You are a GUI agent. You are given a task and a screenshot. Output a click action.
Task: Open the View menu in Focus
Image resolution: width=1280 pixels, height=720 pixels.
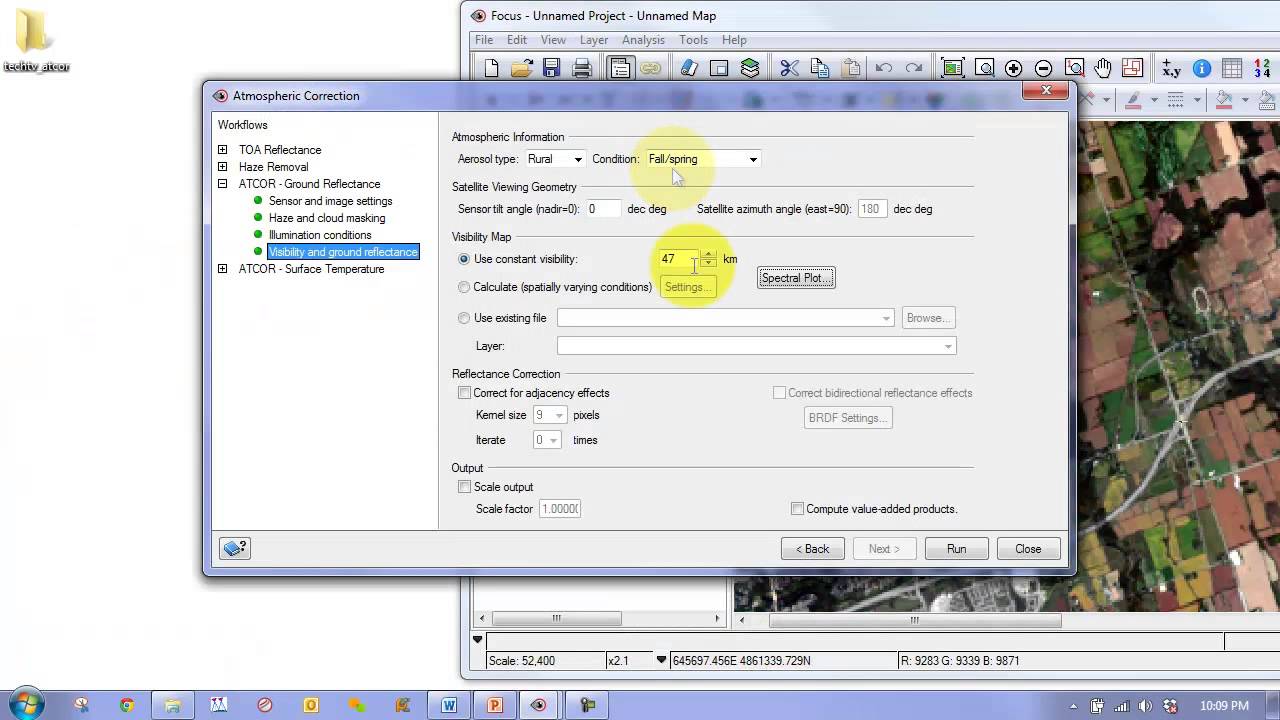click(x=553, y=40)
